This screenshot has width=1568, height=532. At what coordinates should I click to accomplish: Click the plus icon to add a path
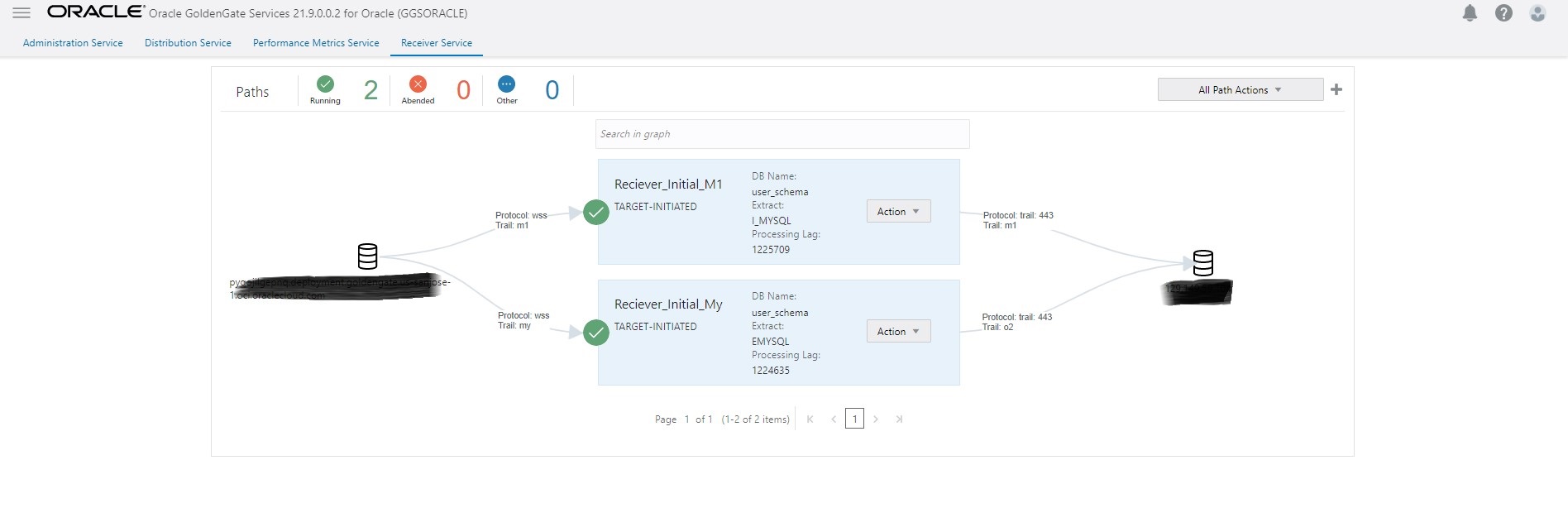(1336, 89)
